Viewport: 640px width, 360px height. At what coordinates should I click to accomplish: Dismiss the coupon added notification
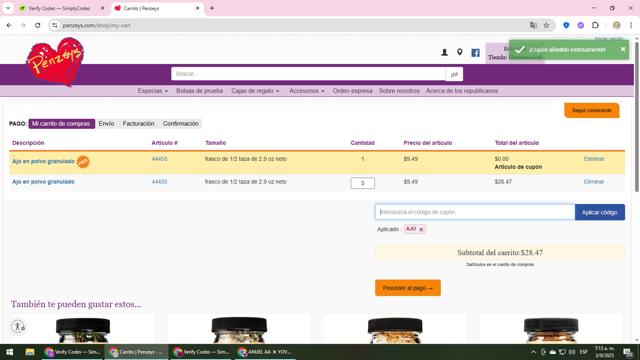623,49
